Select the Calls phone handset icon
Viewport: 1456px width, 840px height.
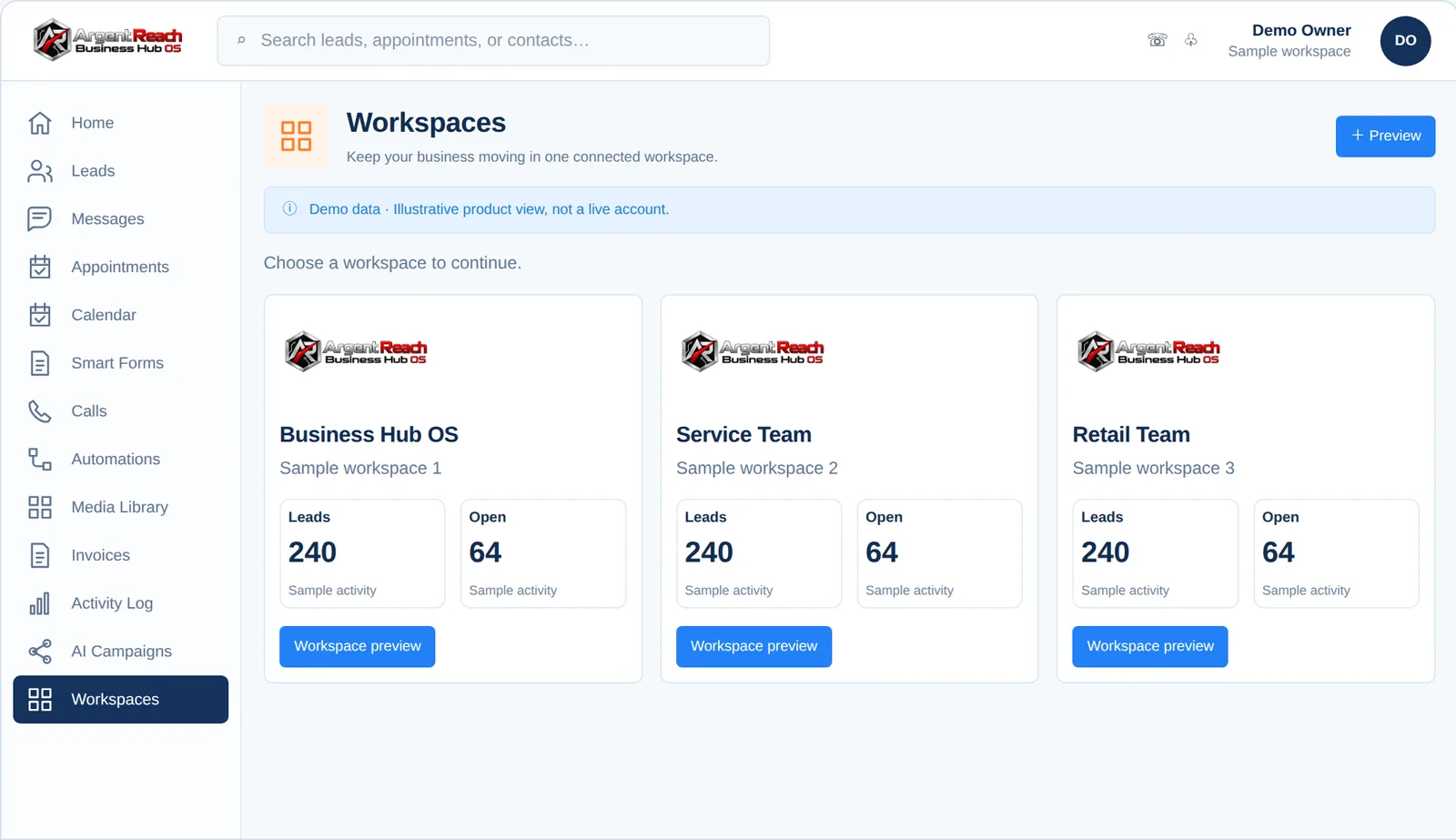[x=40, y=411]
